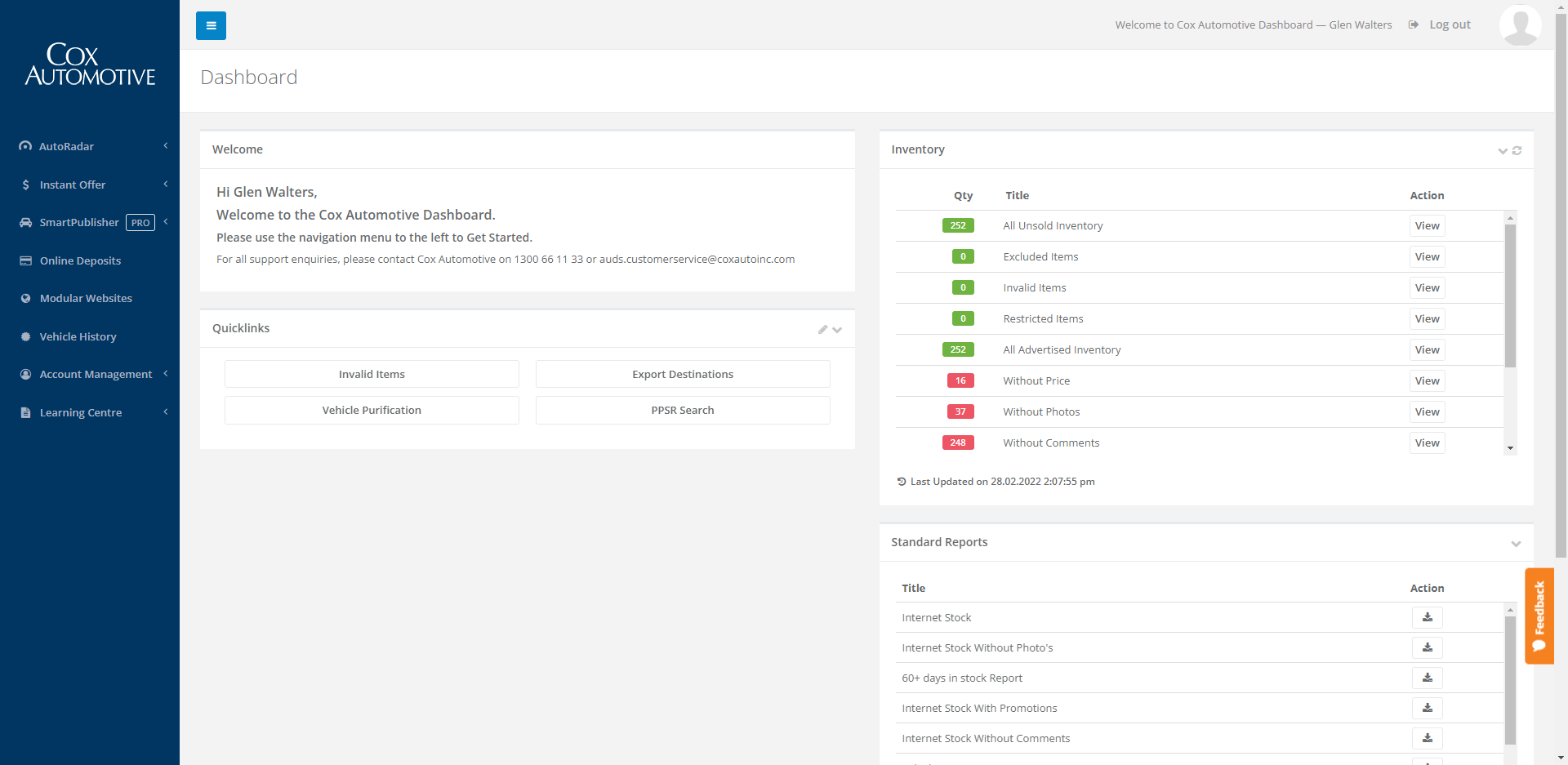Click the user avatar picture
This screenshot has height=765, width=1568.
click(1521, 24)
